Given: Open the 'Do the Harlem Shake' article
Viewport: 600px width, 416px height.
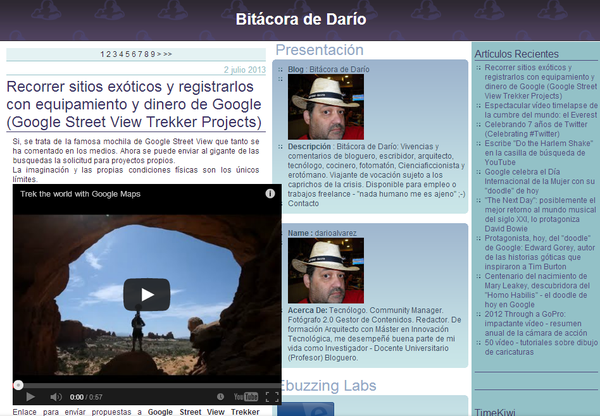Looking at the screenshot, I should pyautogui.click(x=538, y=153).
